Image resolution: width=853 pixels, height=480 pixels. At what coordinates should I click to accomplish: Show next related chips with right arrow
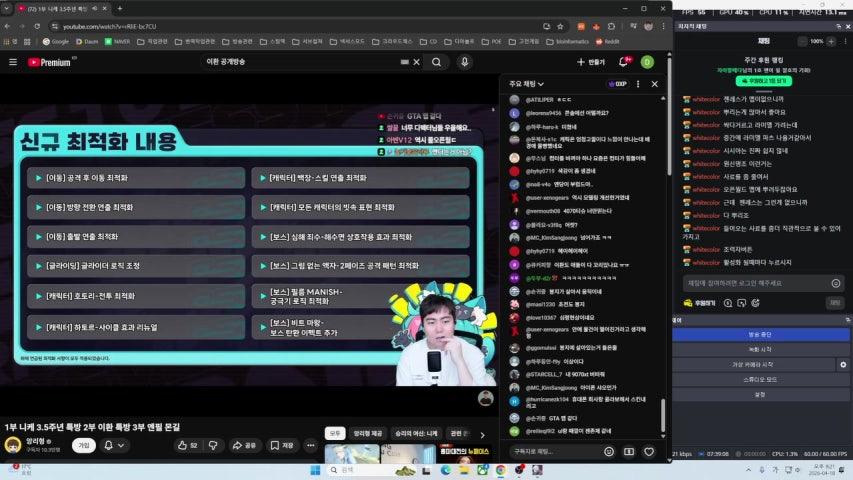[x=482, y=435]
